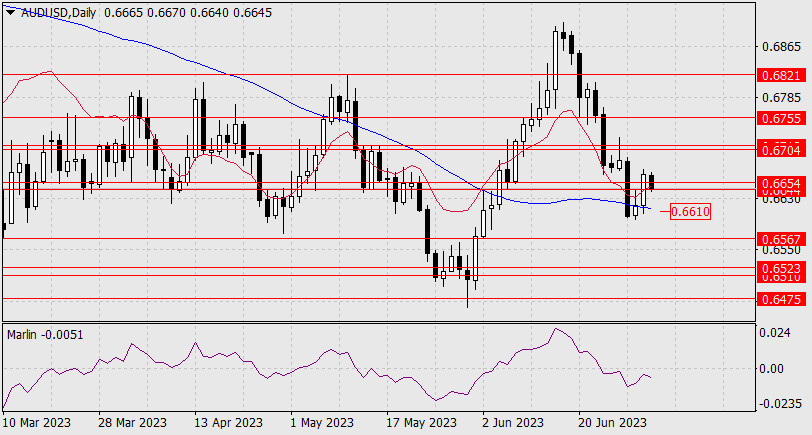This screenshot has height=435, width=812.
Task: Click the AUDUSD,Daily chart title text
Action: click(x=60, y=12)
